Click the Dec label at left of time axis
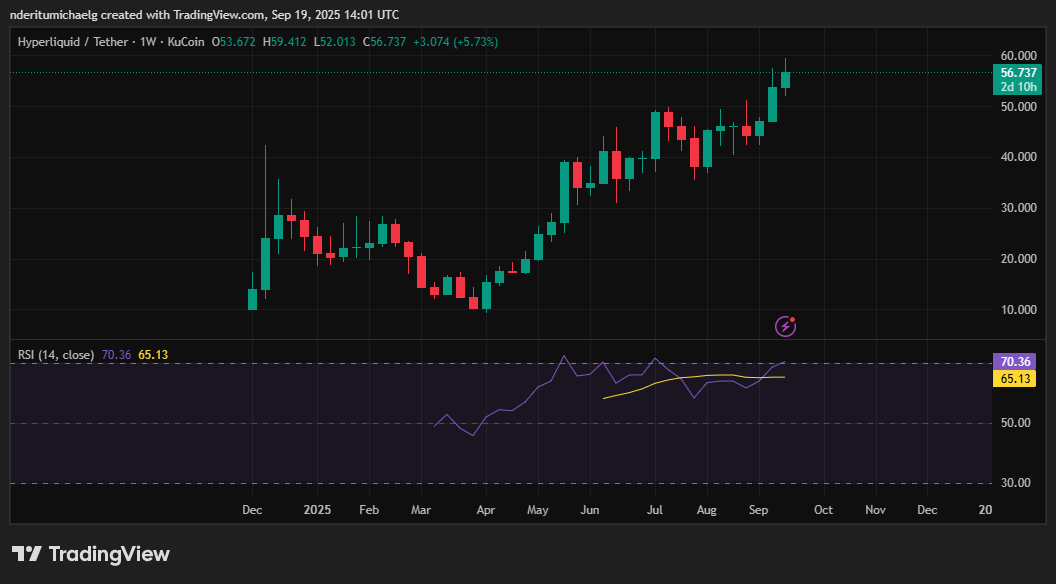This screenshot has height=584, width=1056. point(252,510)
